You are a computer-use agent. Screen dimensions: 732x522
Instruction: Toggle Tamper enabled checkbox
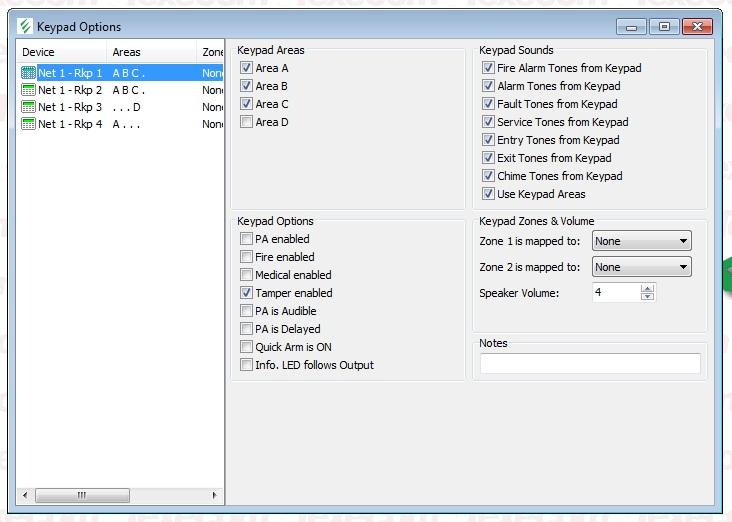tap(246, 293)
